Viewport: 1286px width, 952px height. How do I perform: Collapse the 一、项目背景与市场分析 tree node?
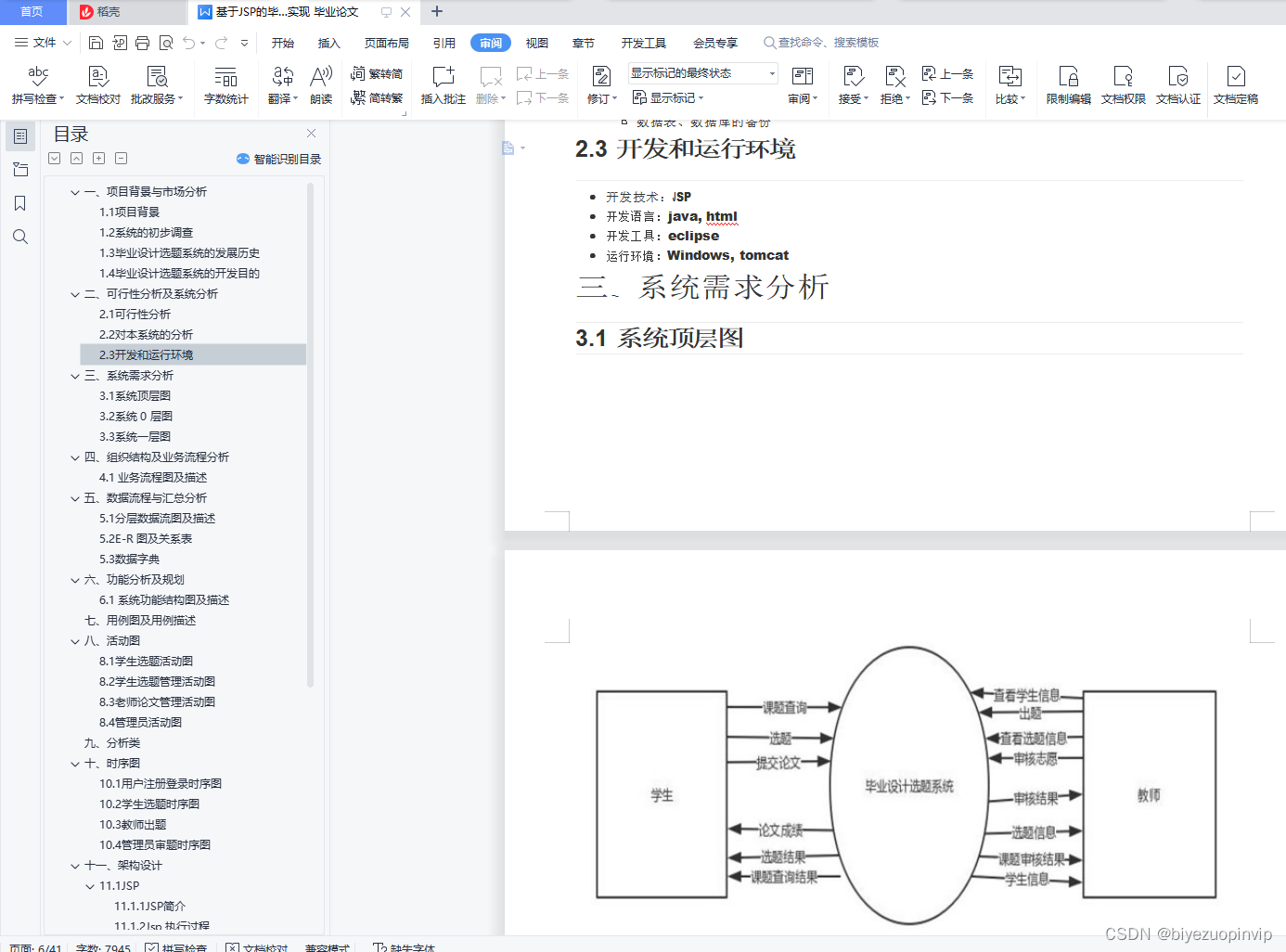[75, 192]
